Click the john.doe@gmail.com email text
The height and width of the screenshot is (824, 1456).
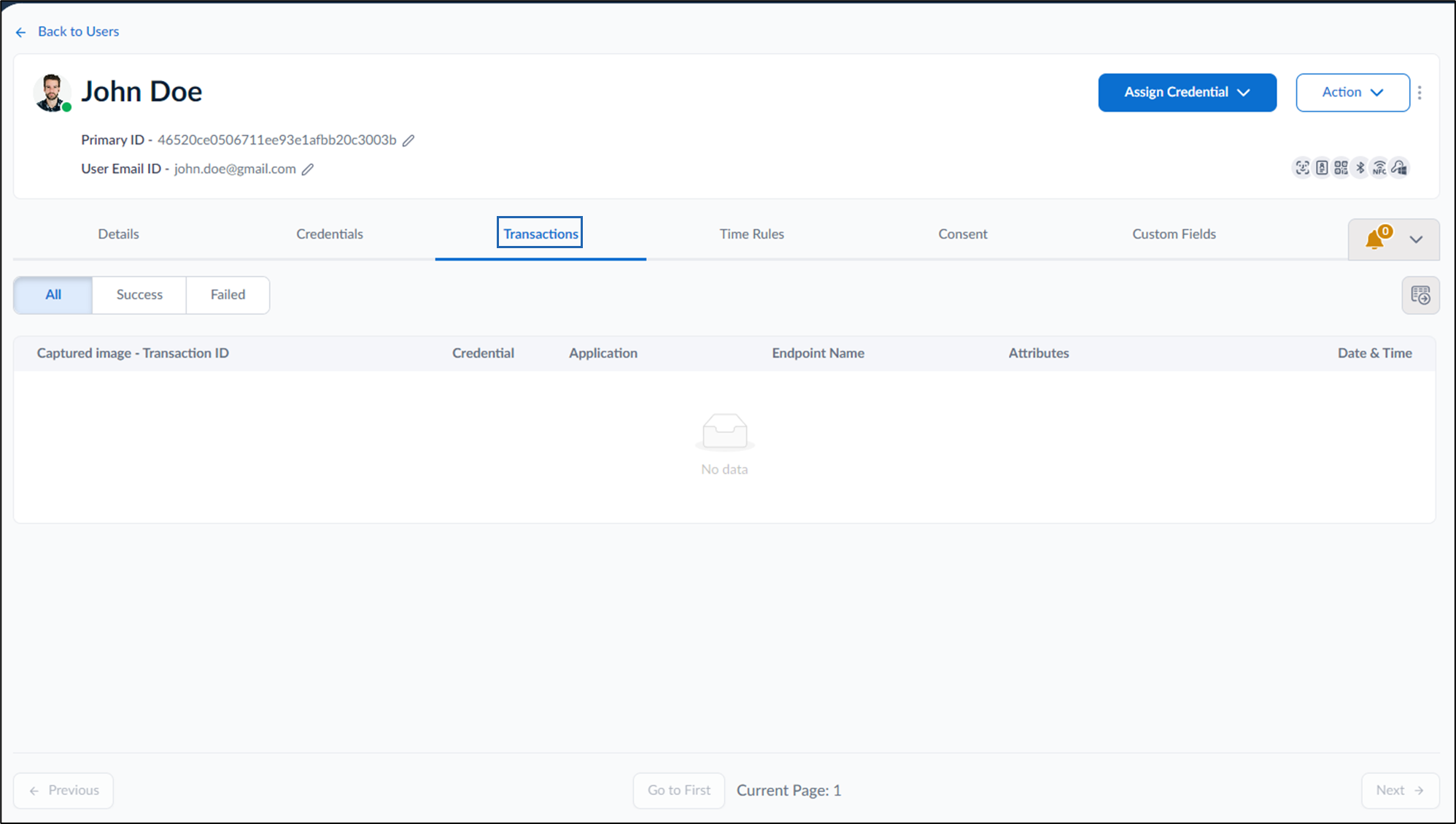click(235, 169)
